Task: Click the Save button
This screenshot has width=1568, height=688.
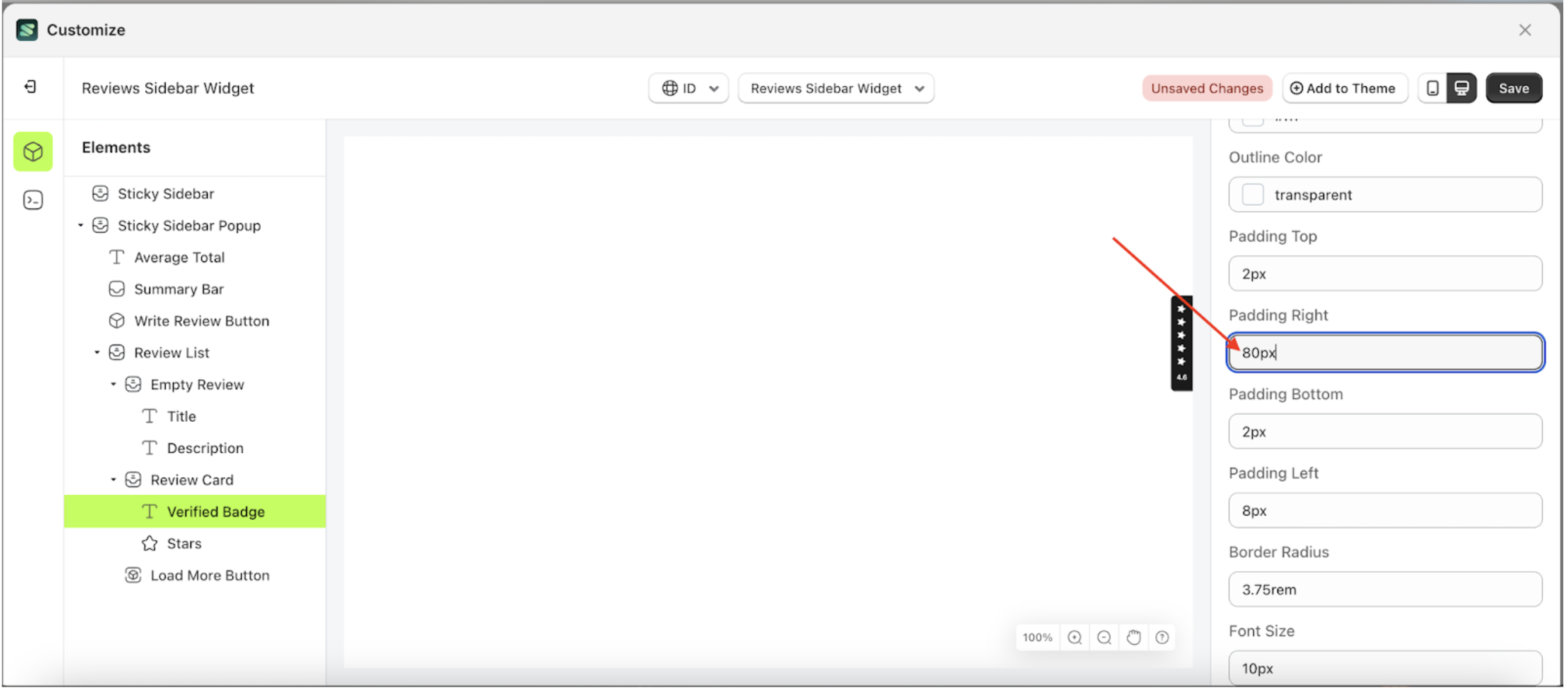Action: (1514, 88)
